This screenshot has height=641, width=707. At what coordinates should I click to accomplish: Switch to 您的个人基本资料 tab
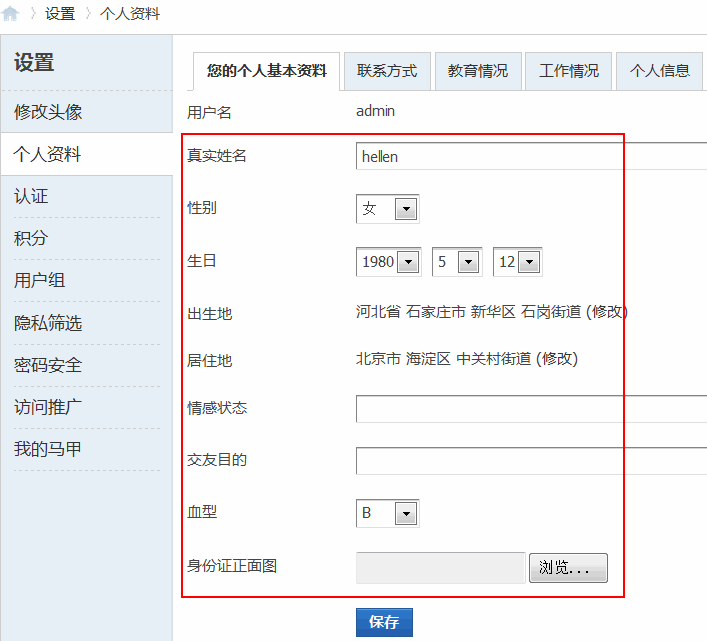click(266, 71)
